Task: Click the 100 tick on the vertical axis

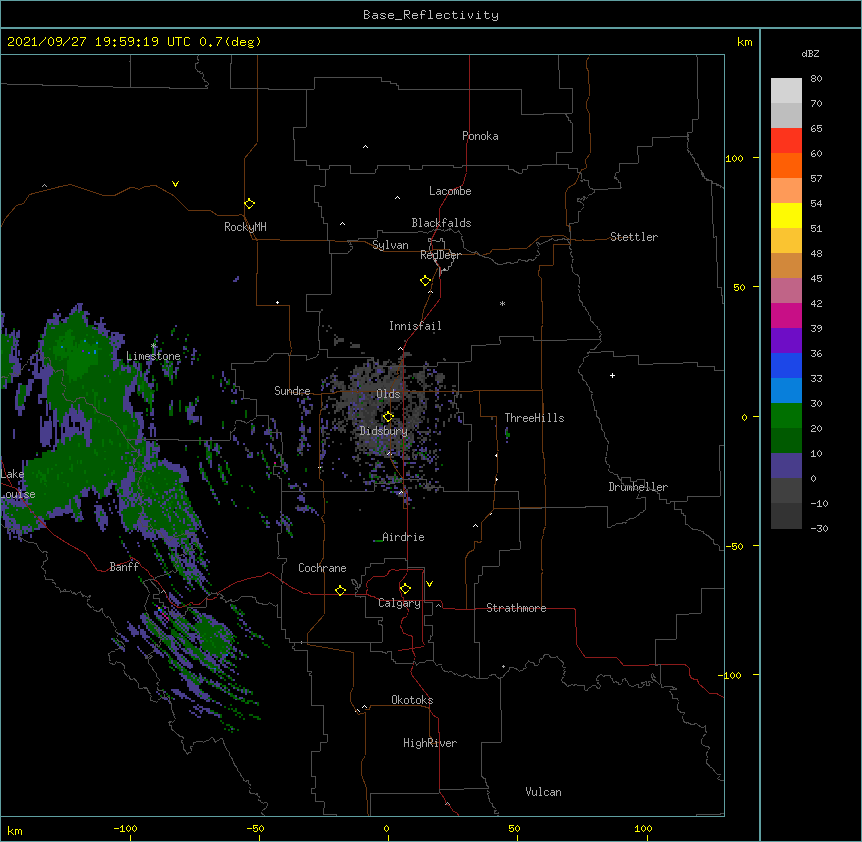Action: pos(734,158)
